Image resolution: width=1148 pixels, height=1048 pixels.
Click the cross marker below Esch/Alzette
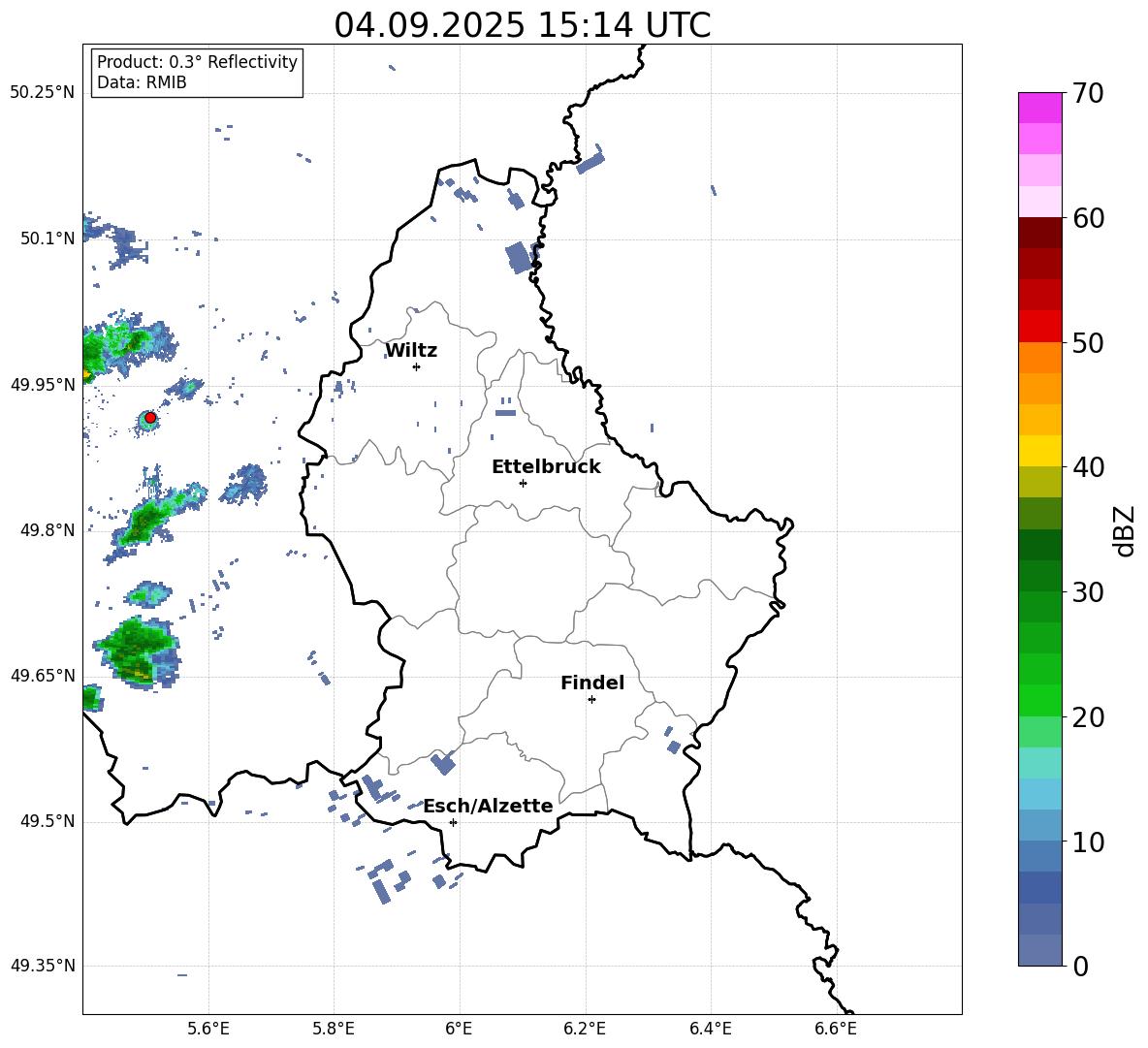tap(453, 822)
